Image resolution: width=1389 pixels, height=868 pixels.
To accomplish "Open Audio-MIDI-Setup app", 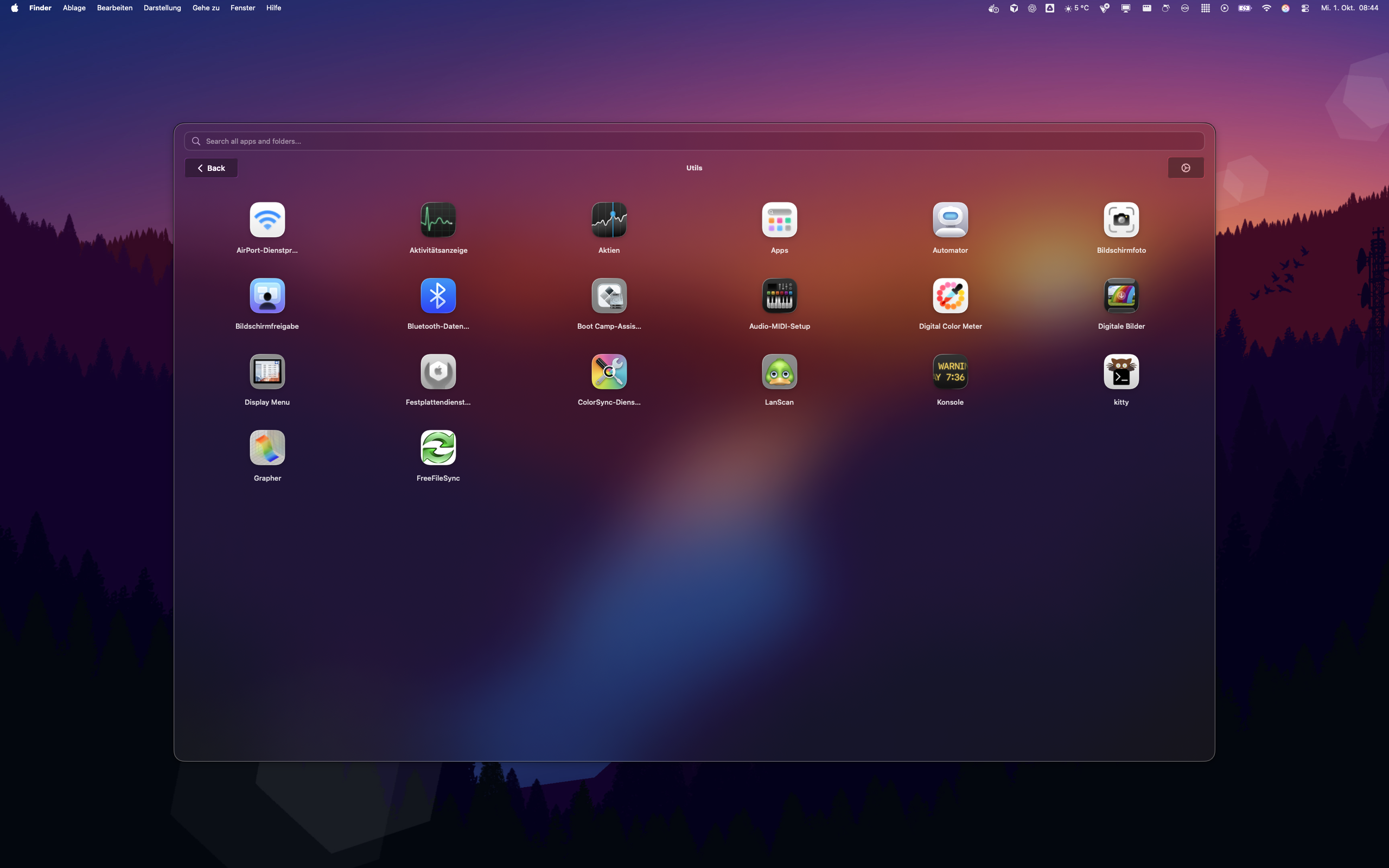I will click(779, 296).
